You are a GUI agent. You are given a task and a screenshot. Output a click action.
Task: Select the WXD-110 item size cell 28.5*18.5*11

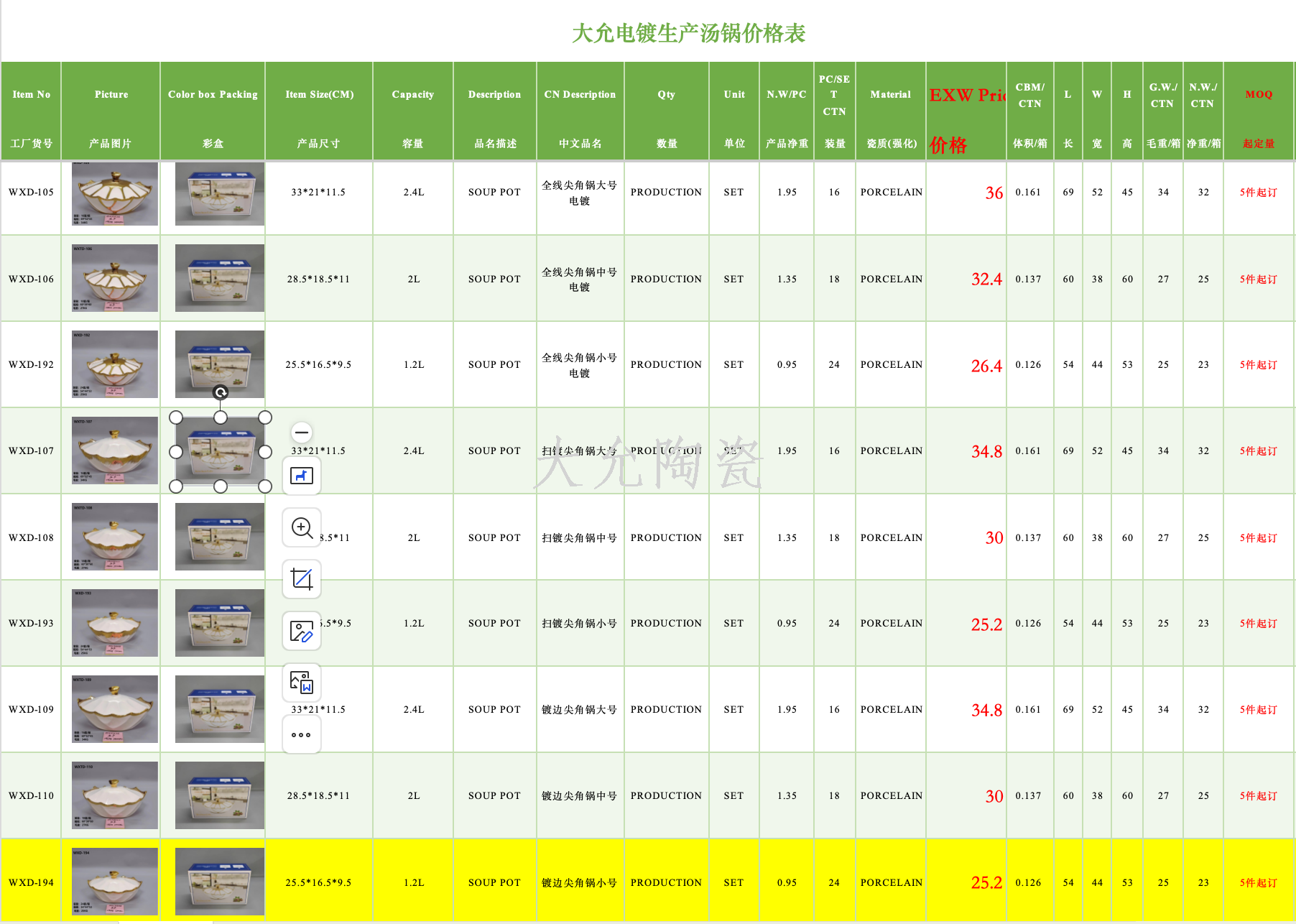click(318, 795)
